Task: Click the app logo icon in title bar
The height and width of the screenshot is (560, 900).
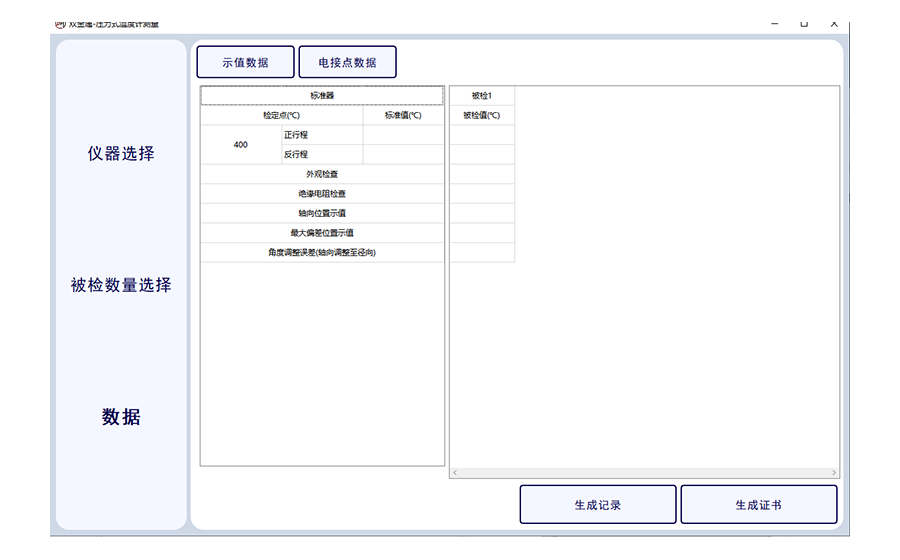Action: pos(59,23)
